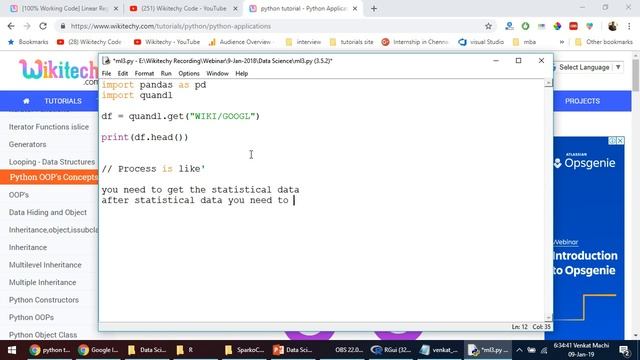
Task: Click the blue person extension icon in Chrome
Action: [x=509, y=26]
